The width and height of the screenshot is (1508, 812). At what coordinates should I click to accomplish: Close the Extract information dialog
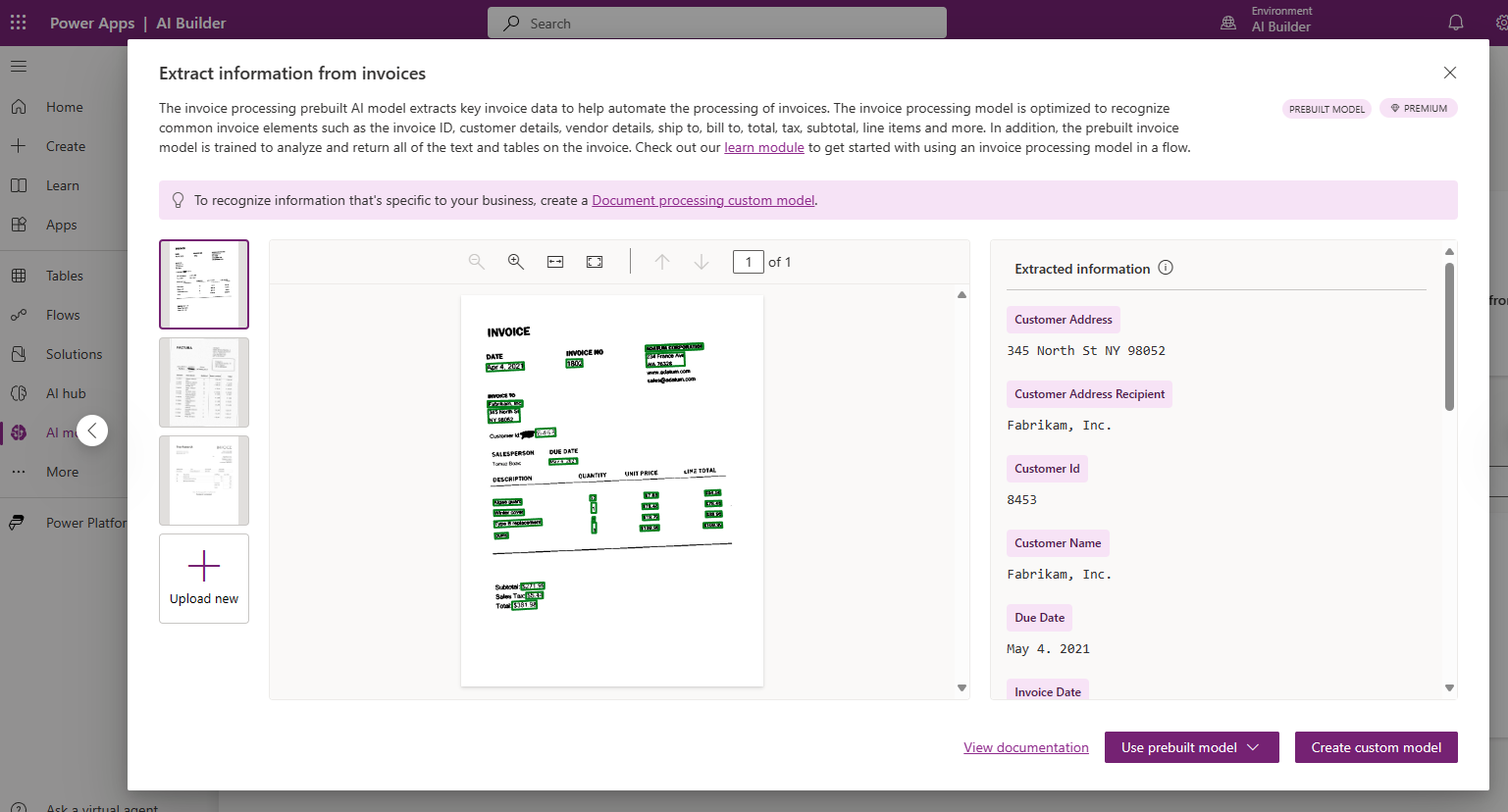pyautogui.click(x=1450, y=73)
